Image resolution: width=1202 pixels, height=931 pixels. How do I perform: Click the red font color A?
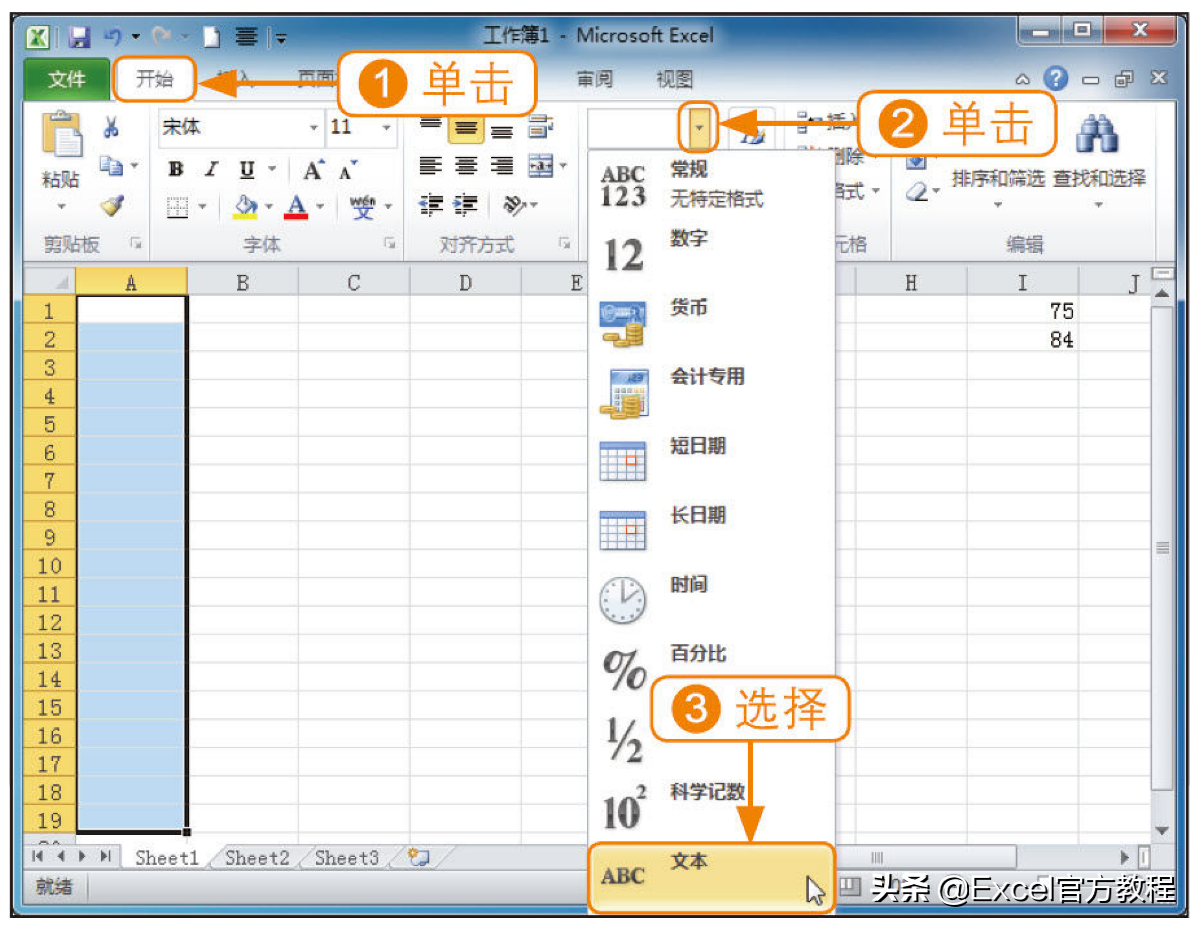(295, 208)
